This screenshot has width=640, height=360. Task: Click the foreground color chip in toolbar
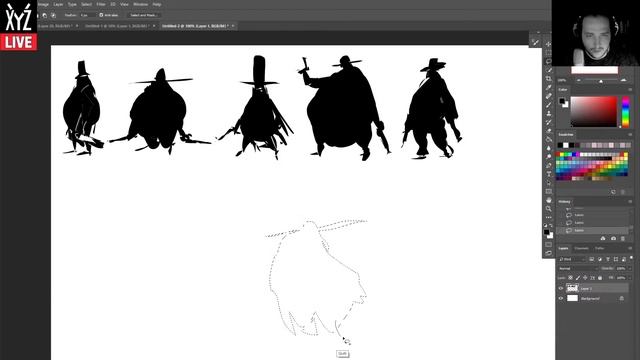tap(547, 232)
